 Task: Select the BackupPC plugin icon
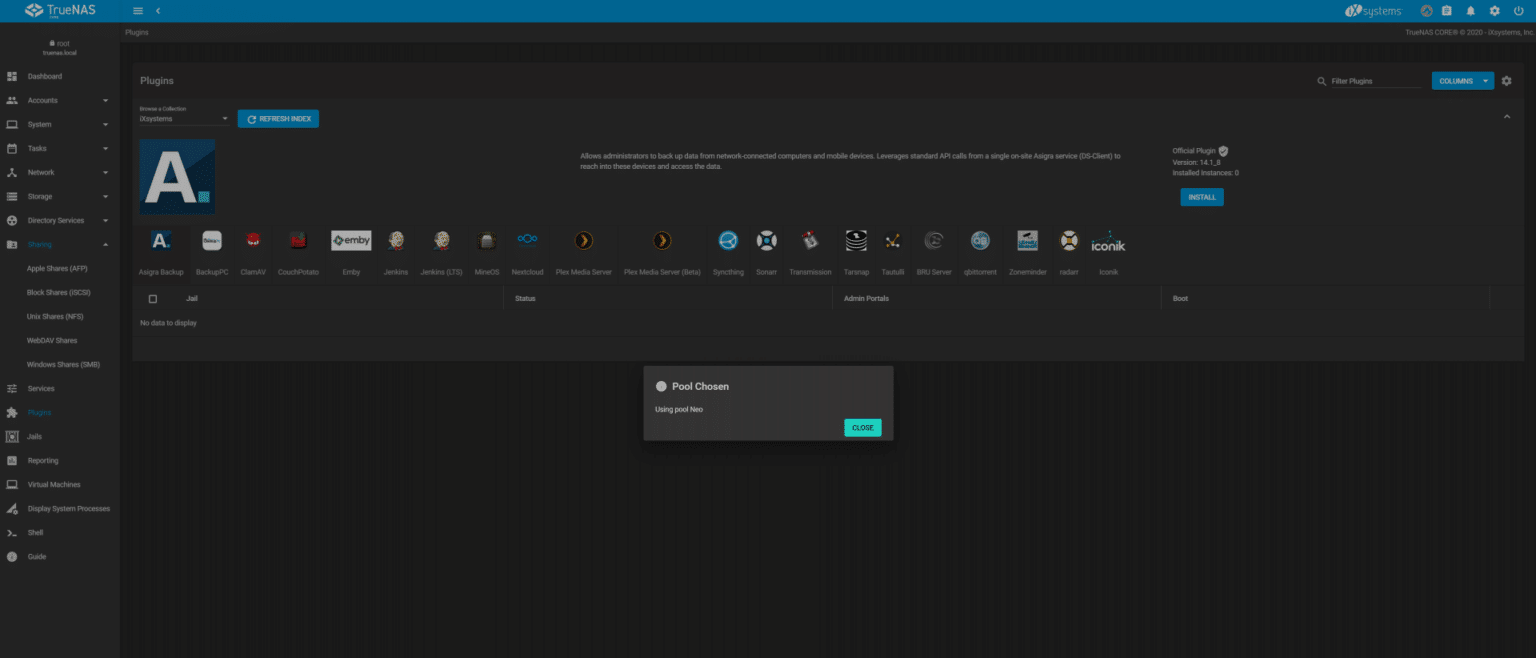211,240
